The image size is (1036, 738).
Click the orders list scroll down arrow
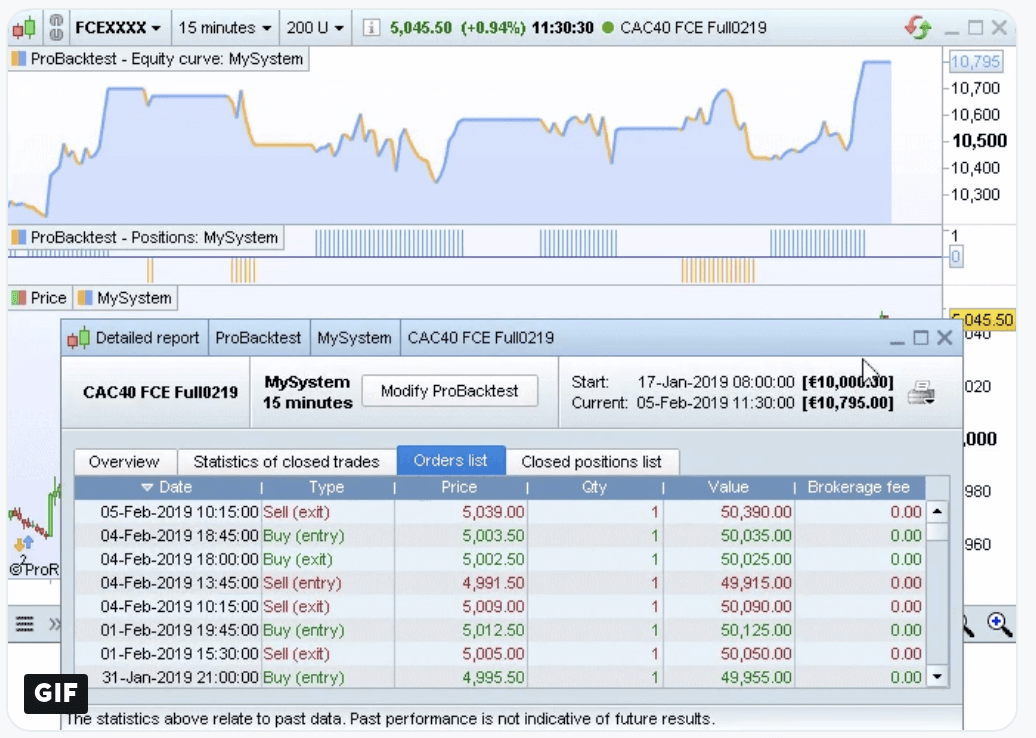(938, 677)
